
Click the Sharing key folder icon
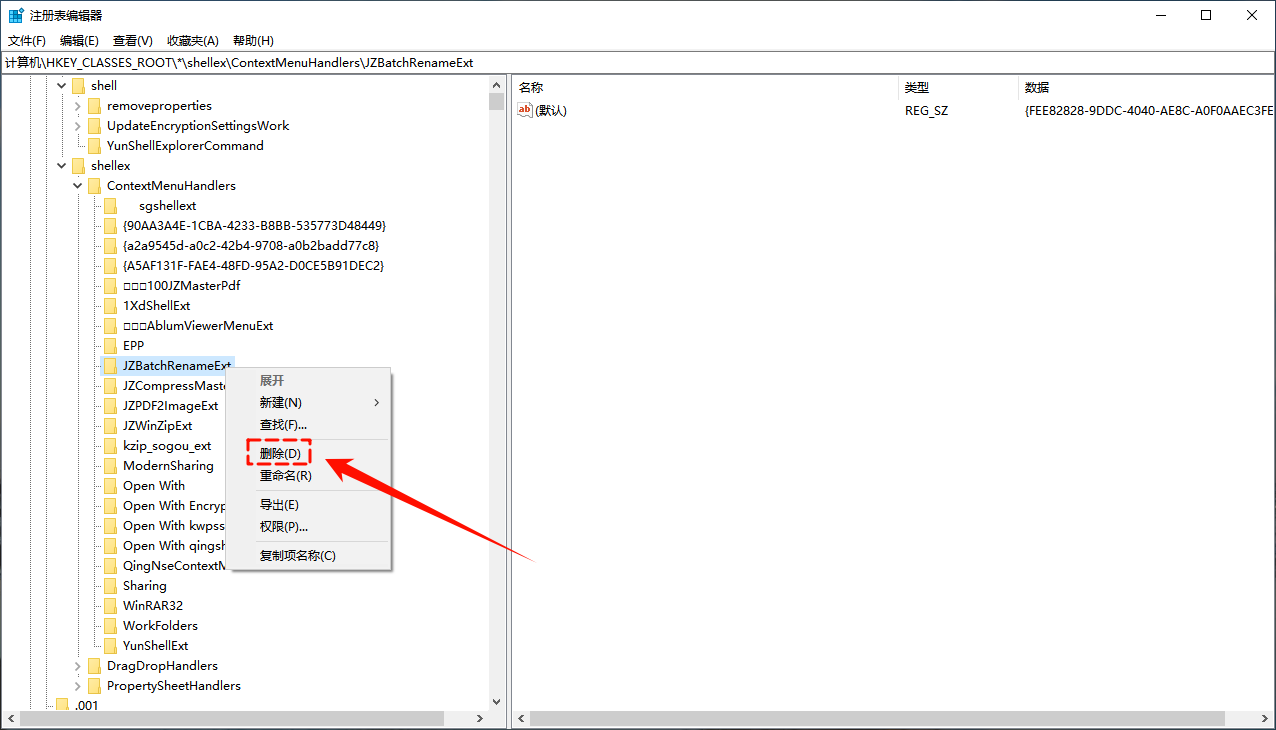(110, 585)
